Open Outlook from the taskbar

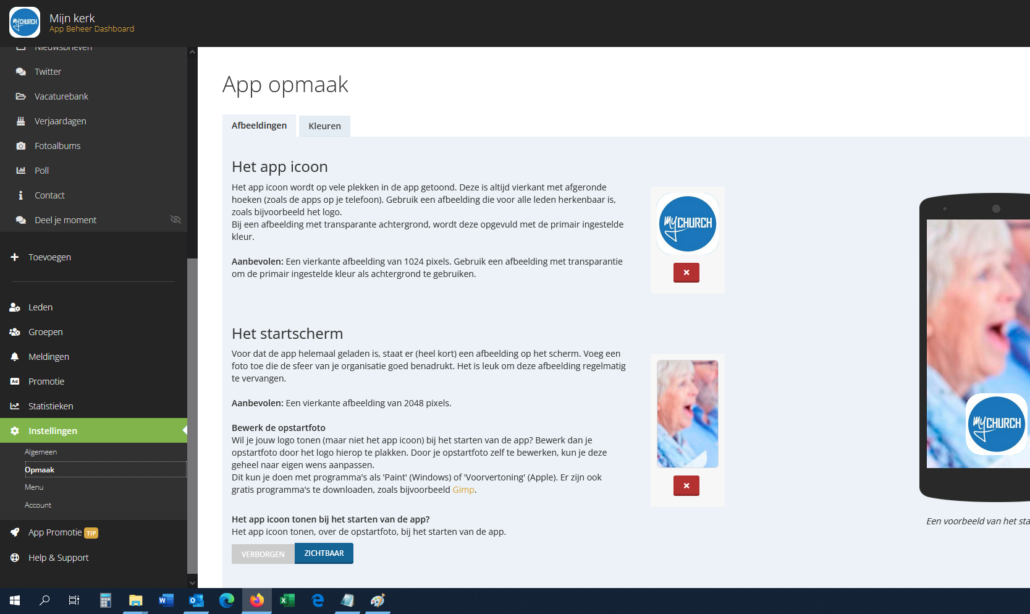click(x=196, y=600)
